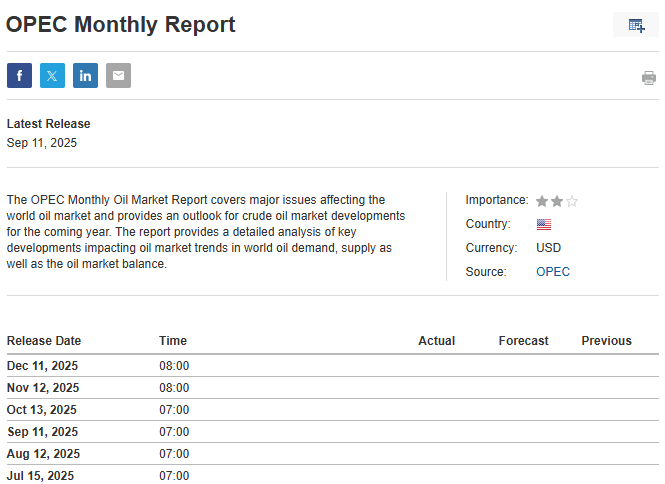
Task: Click the printer icon
Action: 648,78
